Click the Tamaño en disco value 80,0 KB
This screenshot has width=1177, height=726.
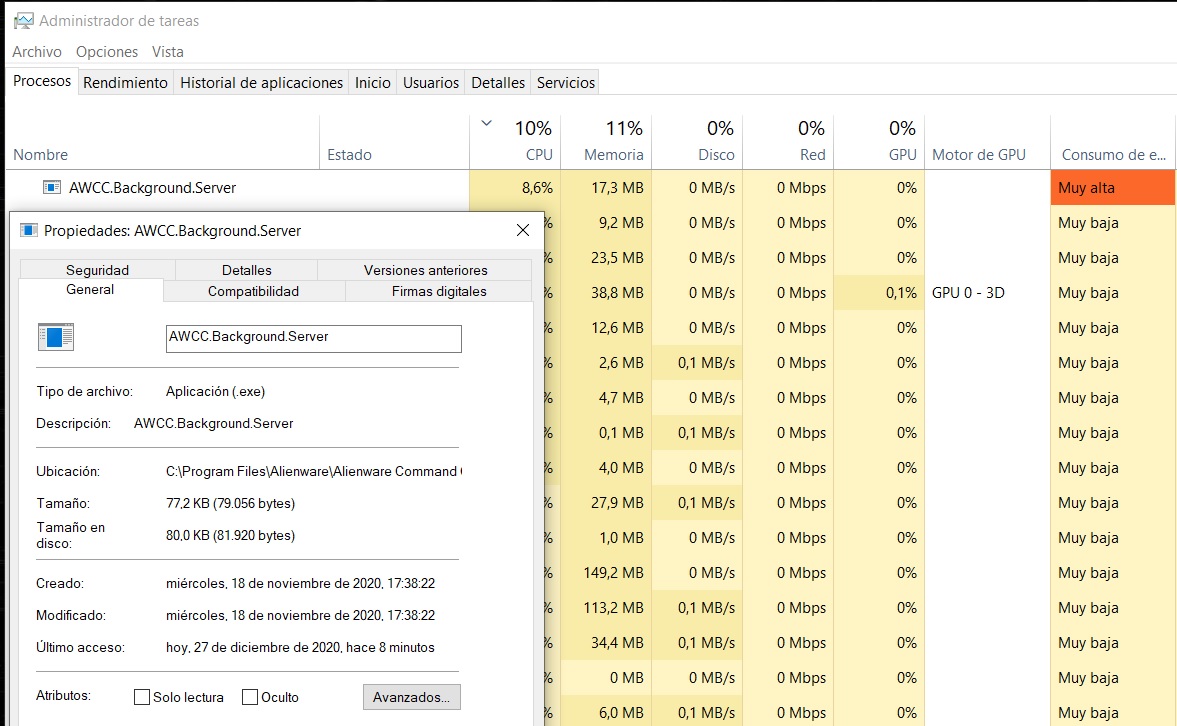coord(230,535)
